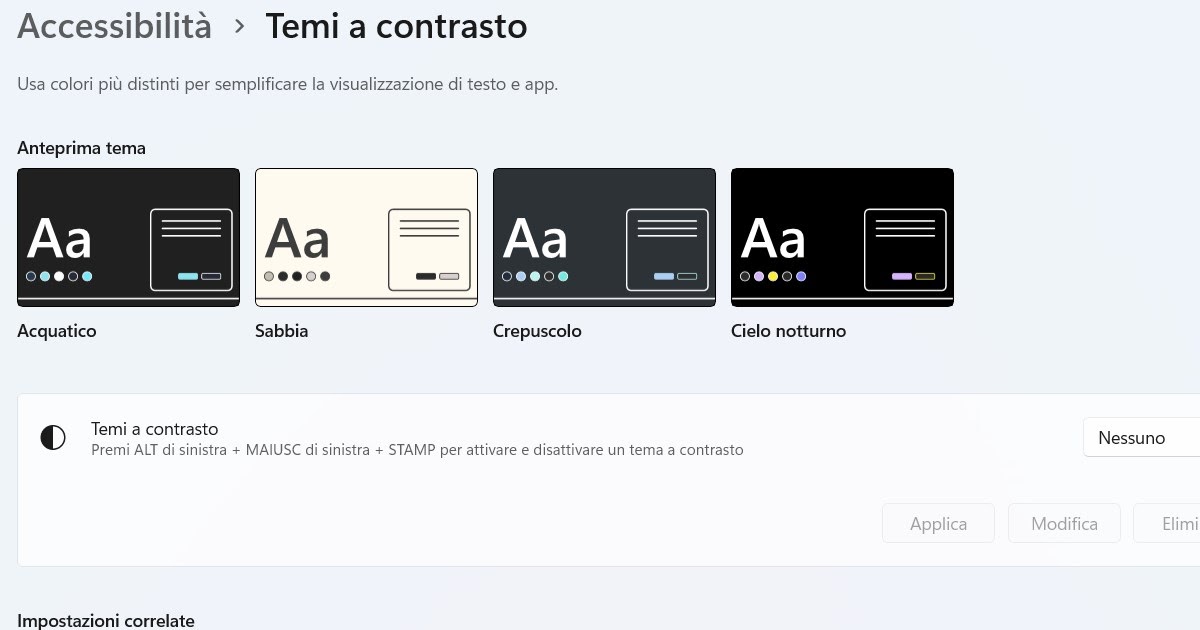Viewport: 1200px width, 630px height.
Task: Click the half-circle contrast themes icon
Action: pos(52,437)
